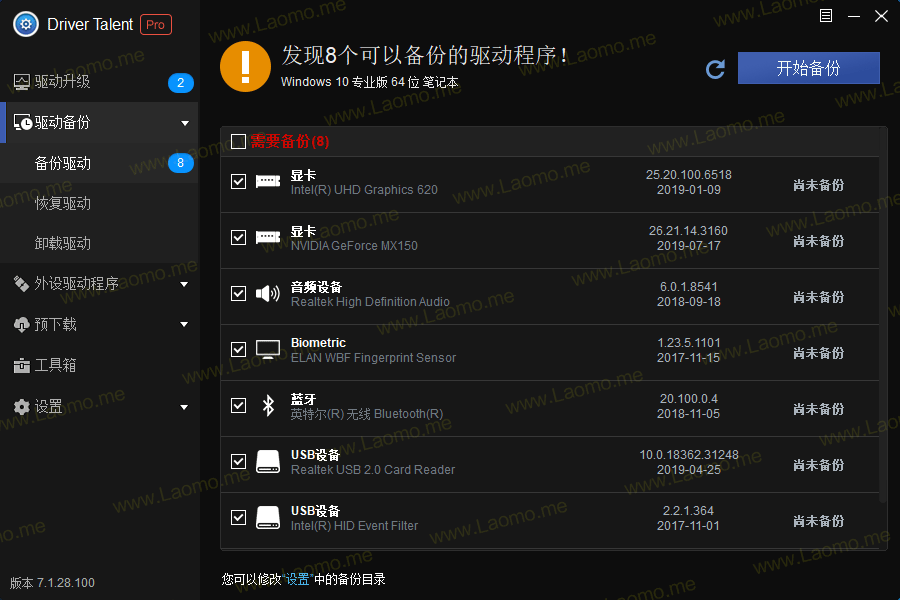900x600 pixels.
Task: Expand the 外设驱动程序 dropdown arrow
Action: [x=184, y=284]
